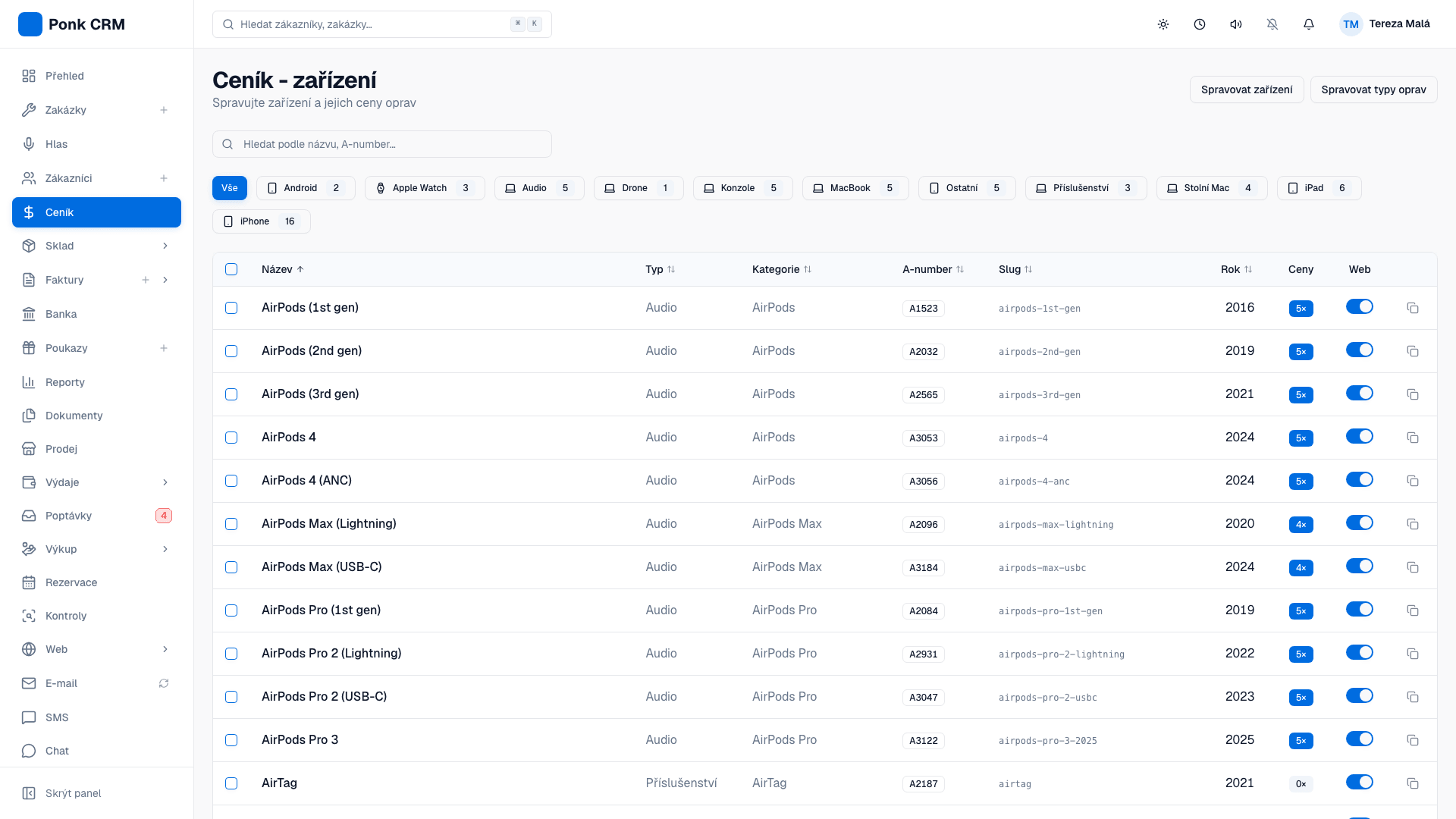Click the muted bell icon
Screen dimensions: 1456x819
(1272, 24)
